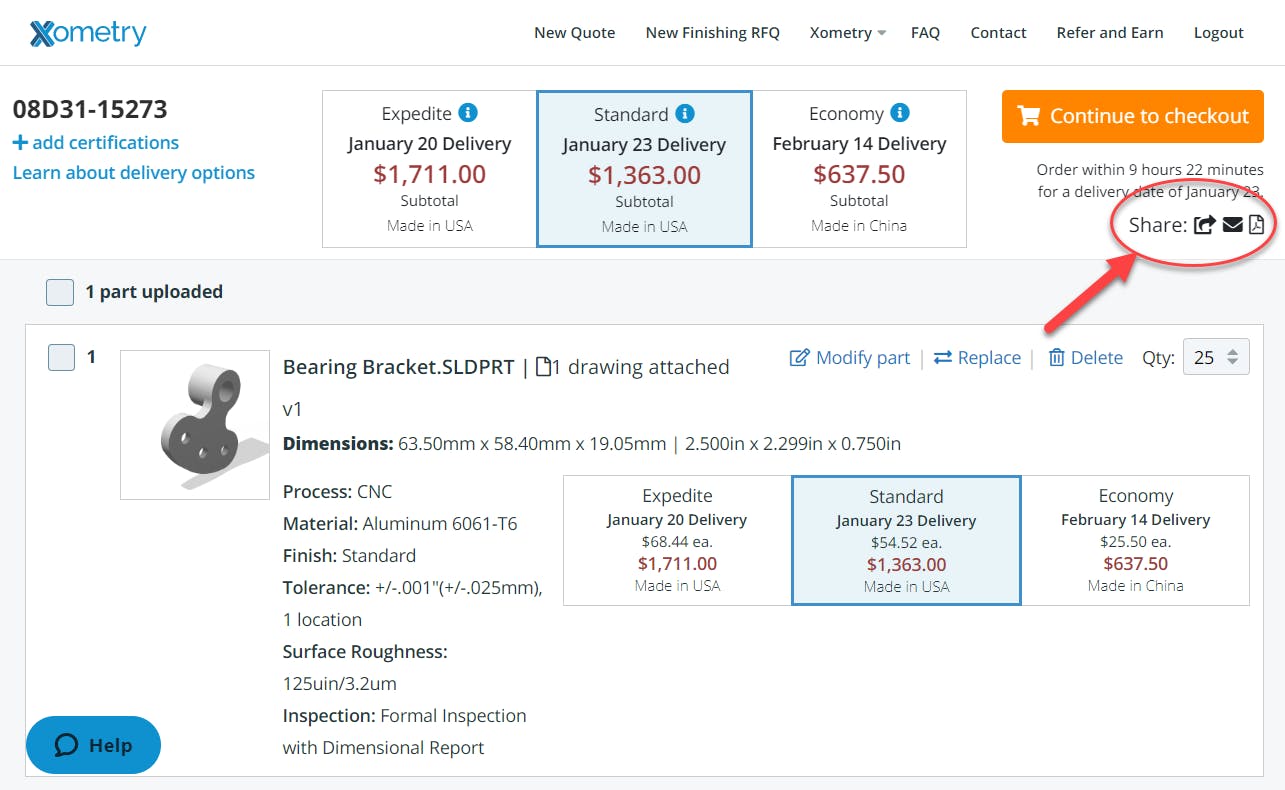Open Learn about delivery options link
The height and width of the screenshot is (790, 1285).
click(x=134, y=173)
